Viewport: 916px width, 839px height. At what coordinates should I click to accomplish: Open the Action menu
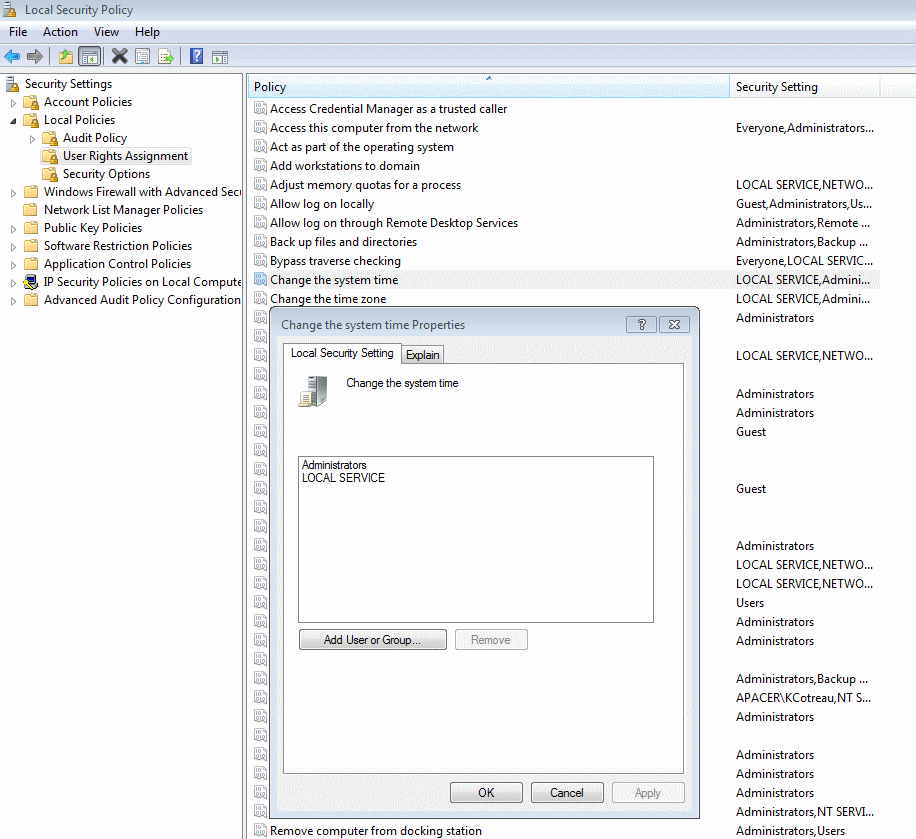pos(60,31)
